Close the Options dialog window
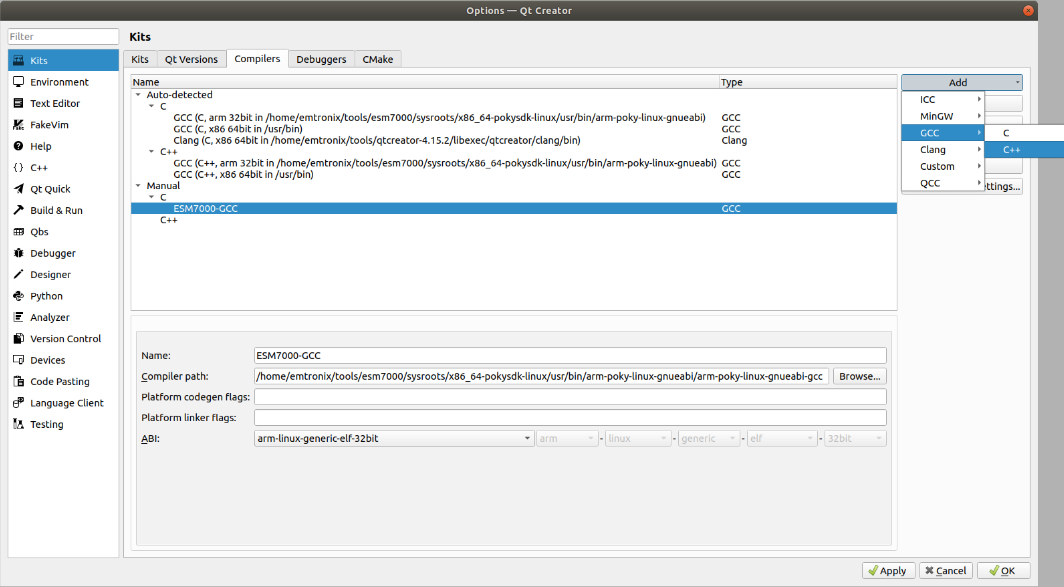 coord(1028,10)
